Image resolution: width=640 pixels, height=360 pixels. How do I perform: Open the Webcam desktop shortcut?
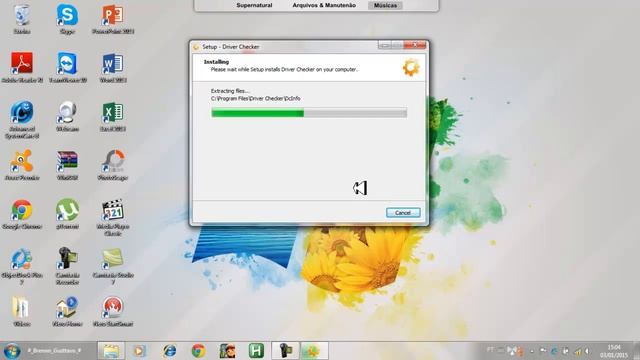tap(67, 117)
